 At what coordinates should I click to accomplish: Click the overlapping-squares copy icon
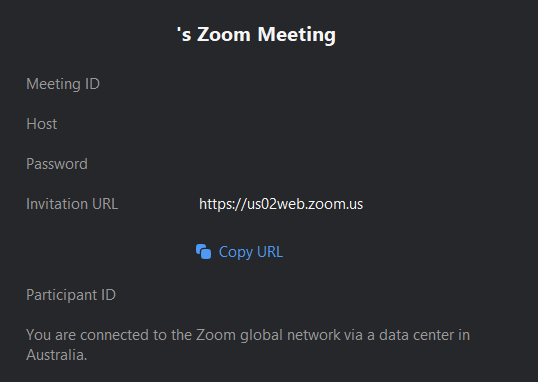(203, 252)
